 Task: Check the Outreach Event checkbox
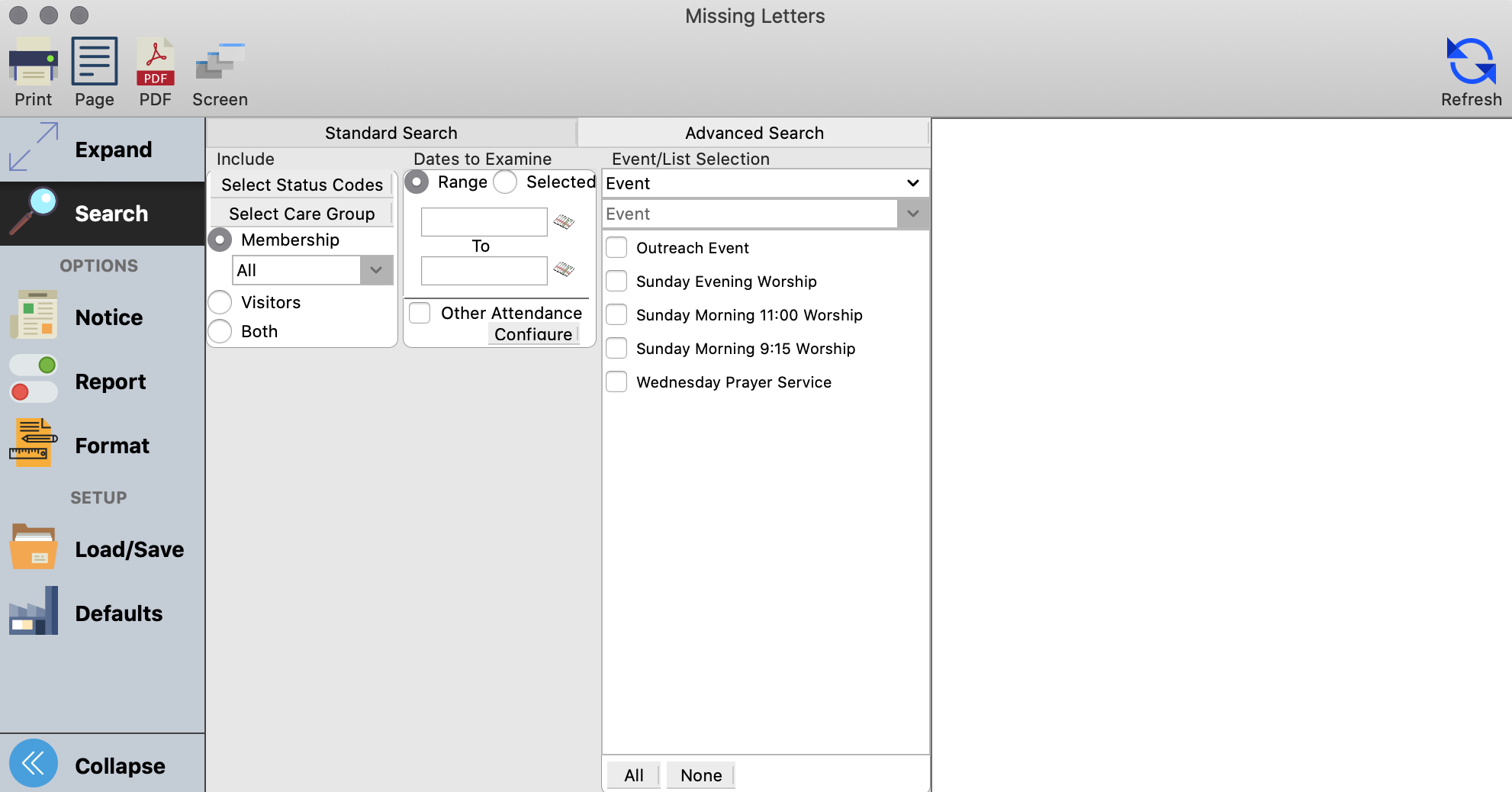click(616, 248)
